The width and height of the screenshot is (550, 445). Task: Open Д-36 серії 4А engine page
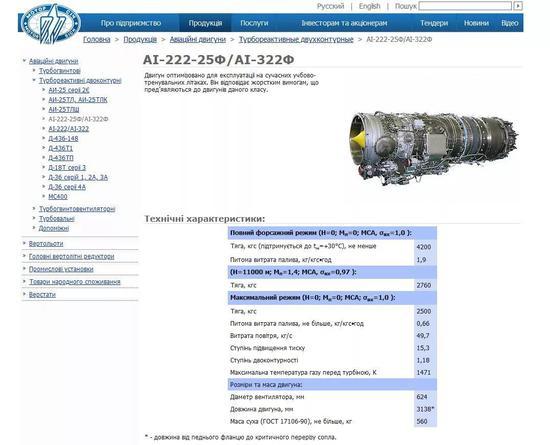click(67, 187)
